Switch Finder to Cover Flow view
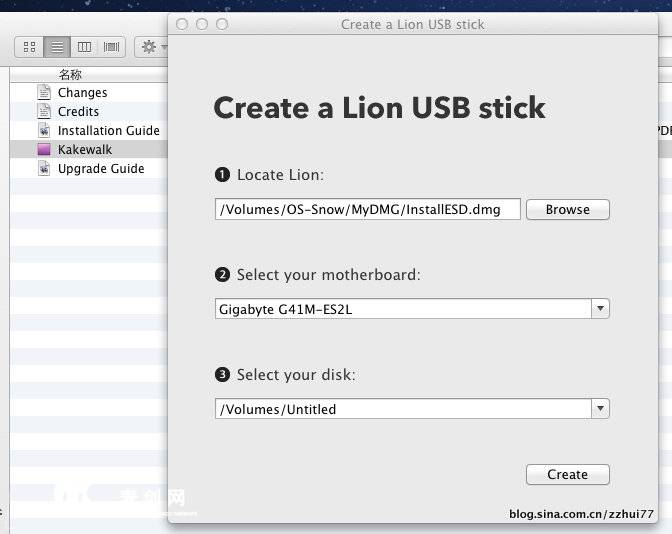The width and height of the screenshot is (672, 534). coord(111,47)
